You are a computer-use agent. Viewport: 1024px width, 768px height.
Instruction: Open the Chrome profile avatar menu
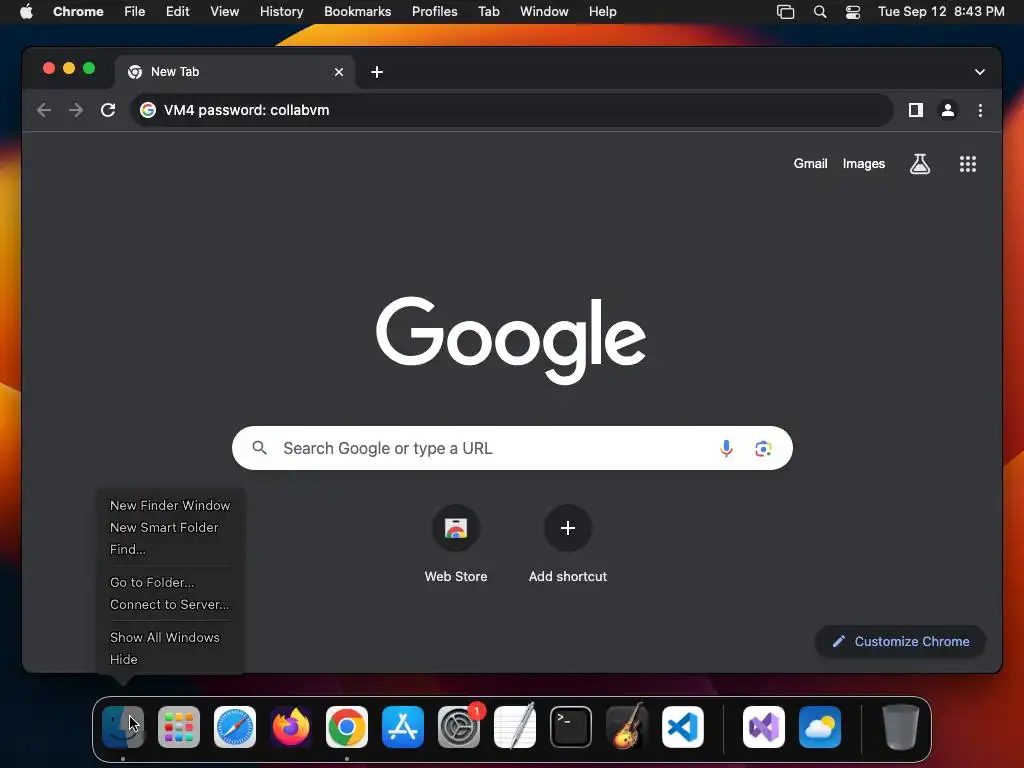coord(948,110)
